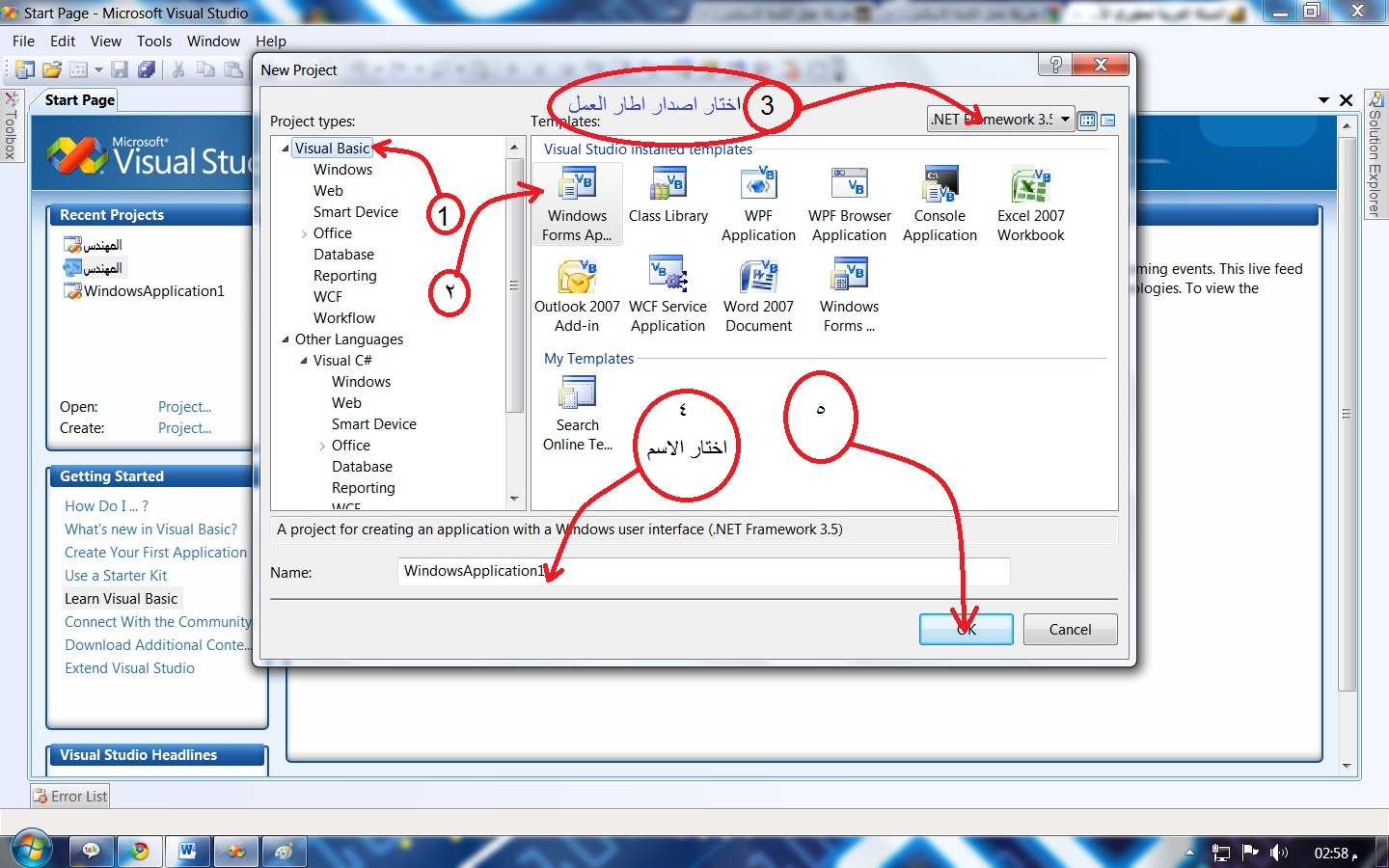Open the Add New Item toolbar dropdown arrow
This screenshot has height=868, width=1389.
pos(98,69)
